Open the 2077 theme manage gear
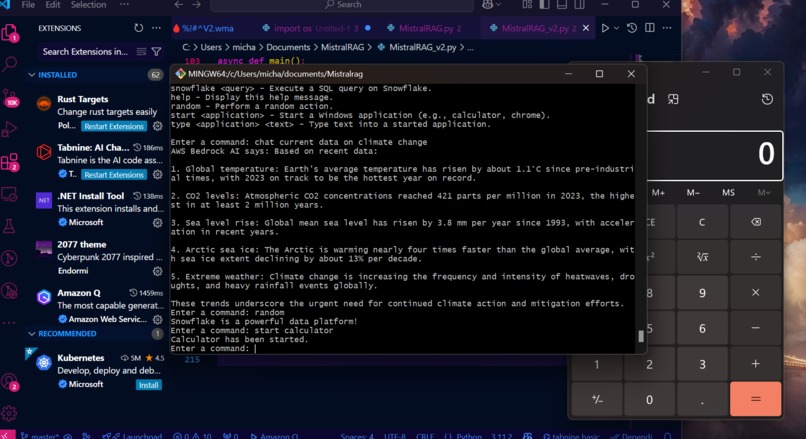Screen dimensions: 806x439 (157, 271)
